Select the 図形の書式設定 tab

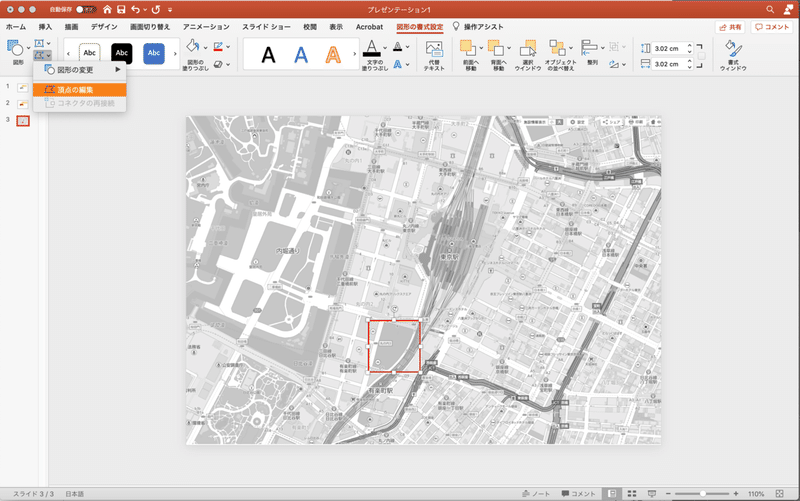point(419,27)
